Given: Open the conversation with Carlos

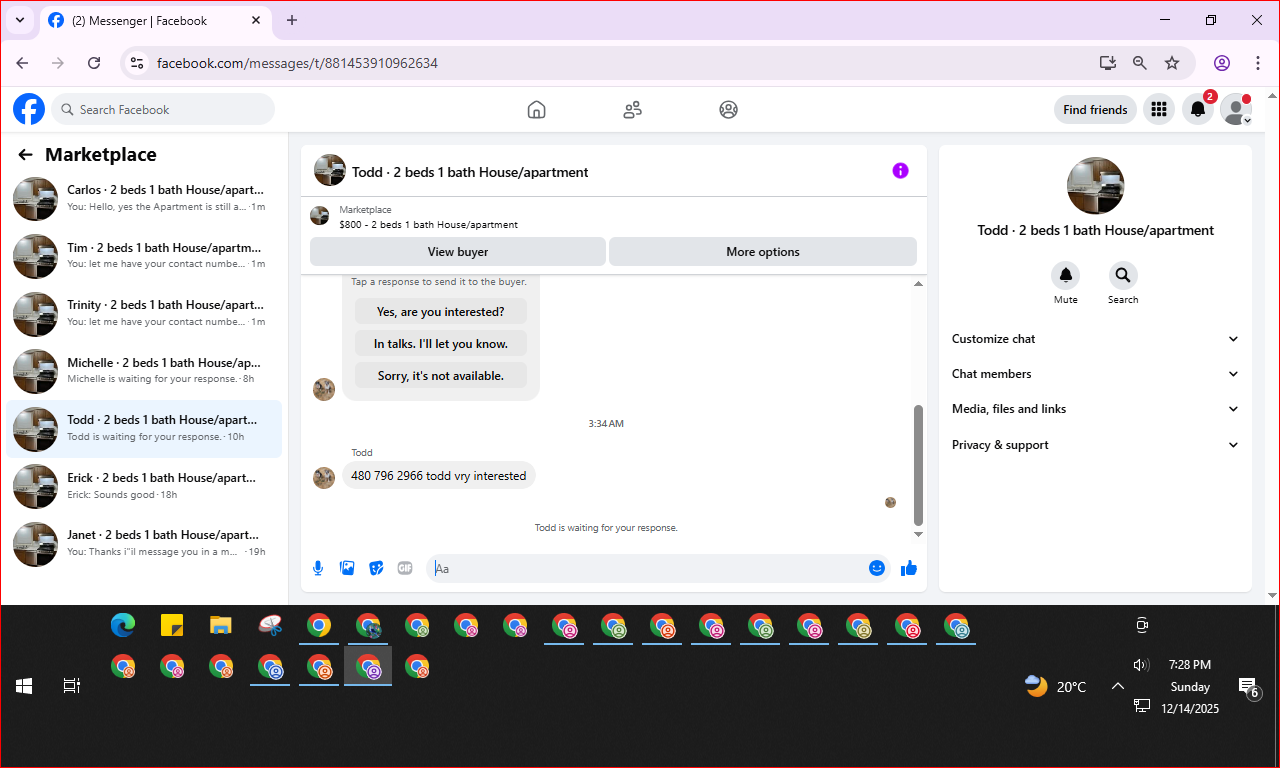Looking at the screenshot, I should [x=144, y=198].
